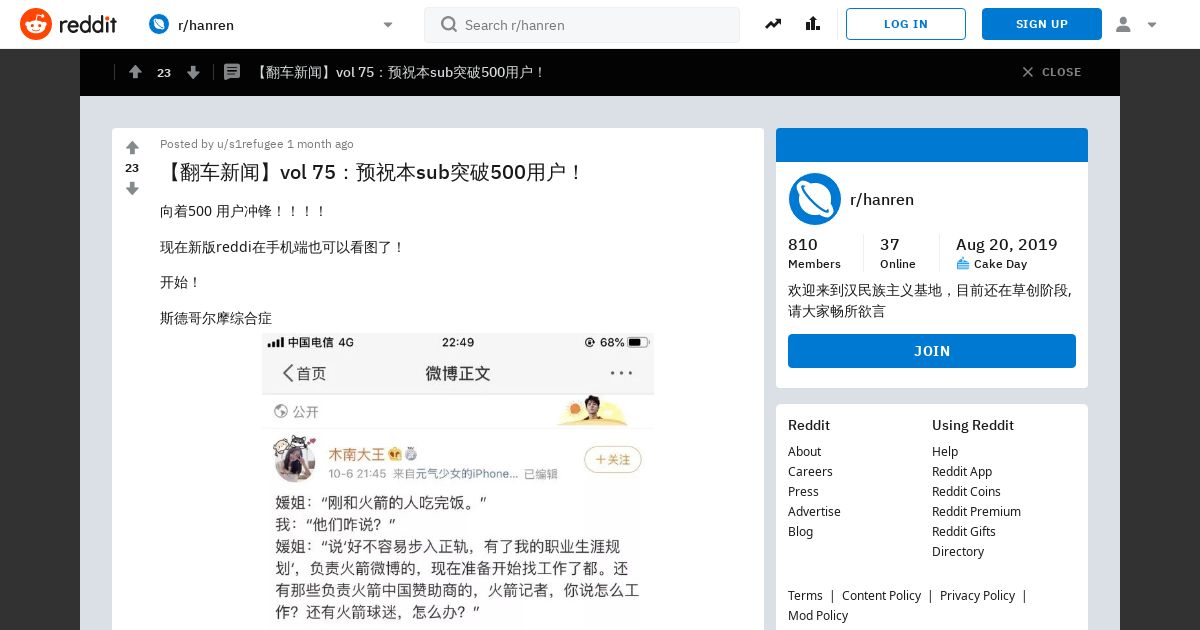Expand the r/hanren community dropdown
1200x630 pixels.
[x=388, y=25]
